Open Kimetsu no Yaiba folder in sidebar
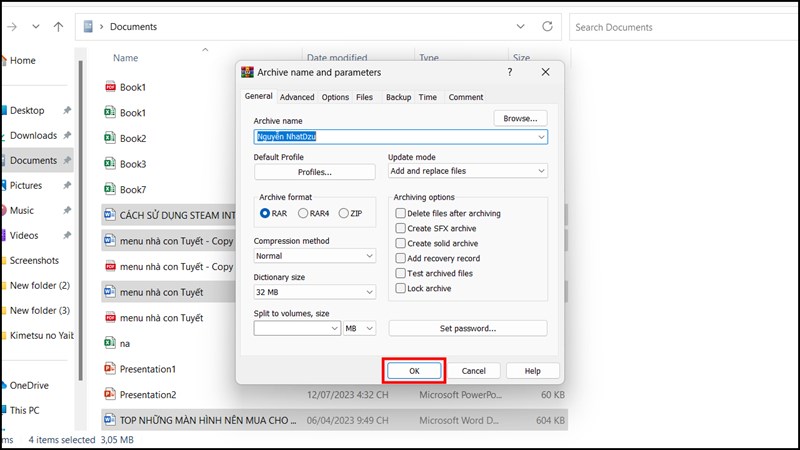Screen dimensions: 800x450 [42, 335]
